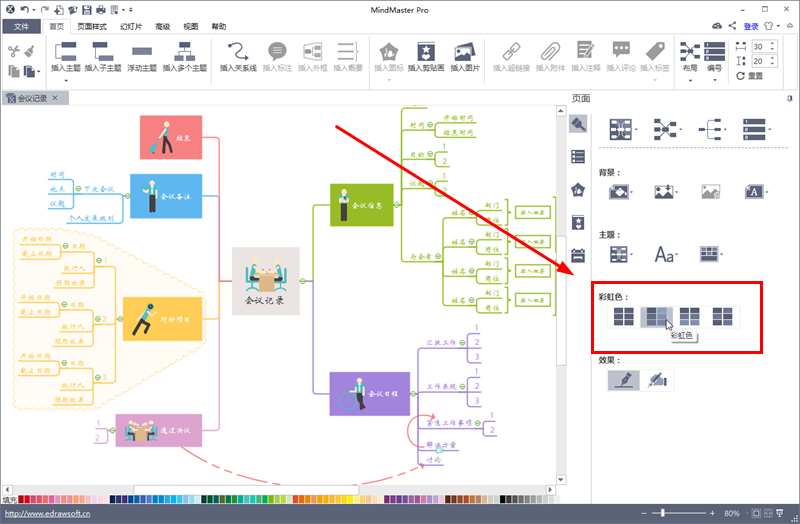Click the undo arrow icon
800x524 pixels.
coord(24,10)
